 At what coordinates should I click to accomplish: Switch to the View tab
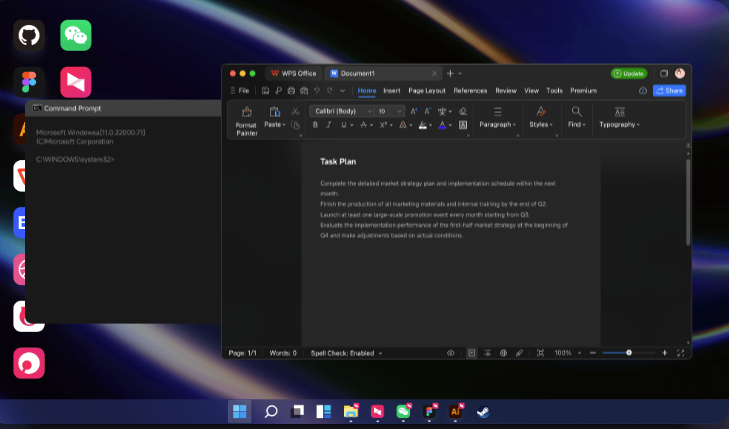pyautogui.click(x=531, y=91)
